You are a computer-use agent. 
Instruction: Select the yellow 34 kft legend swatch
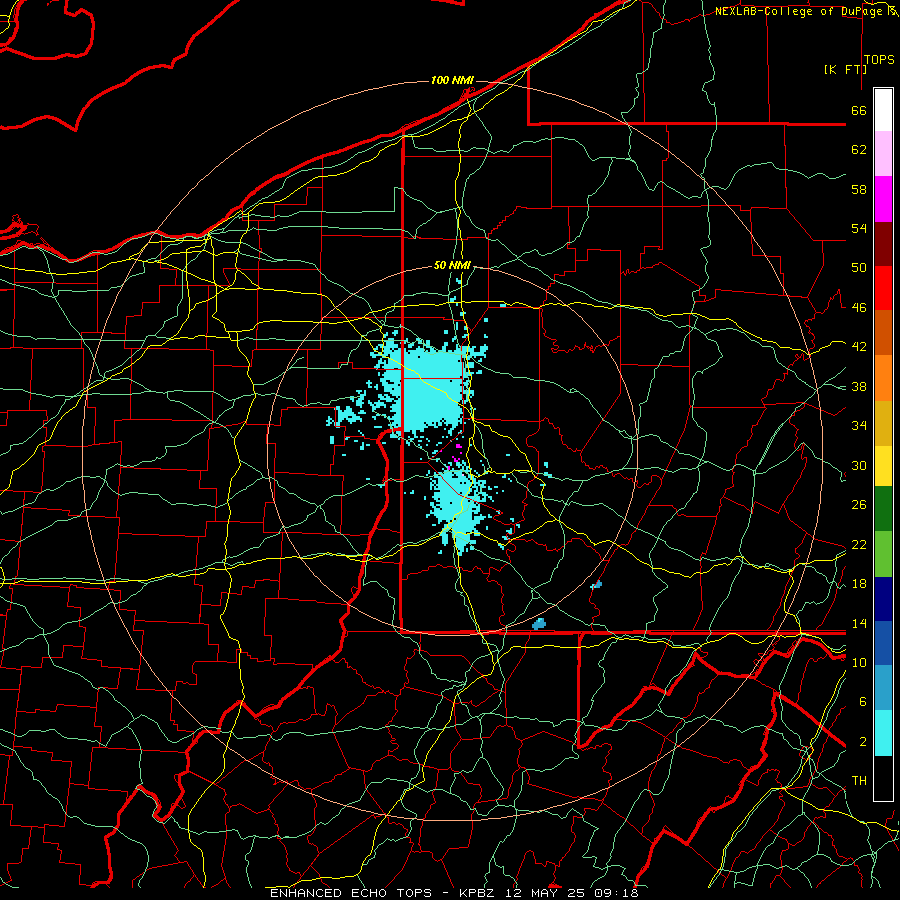tap(883, 466)
